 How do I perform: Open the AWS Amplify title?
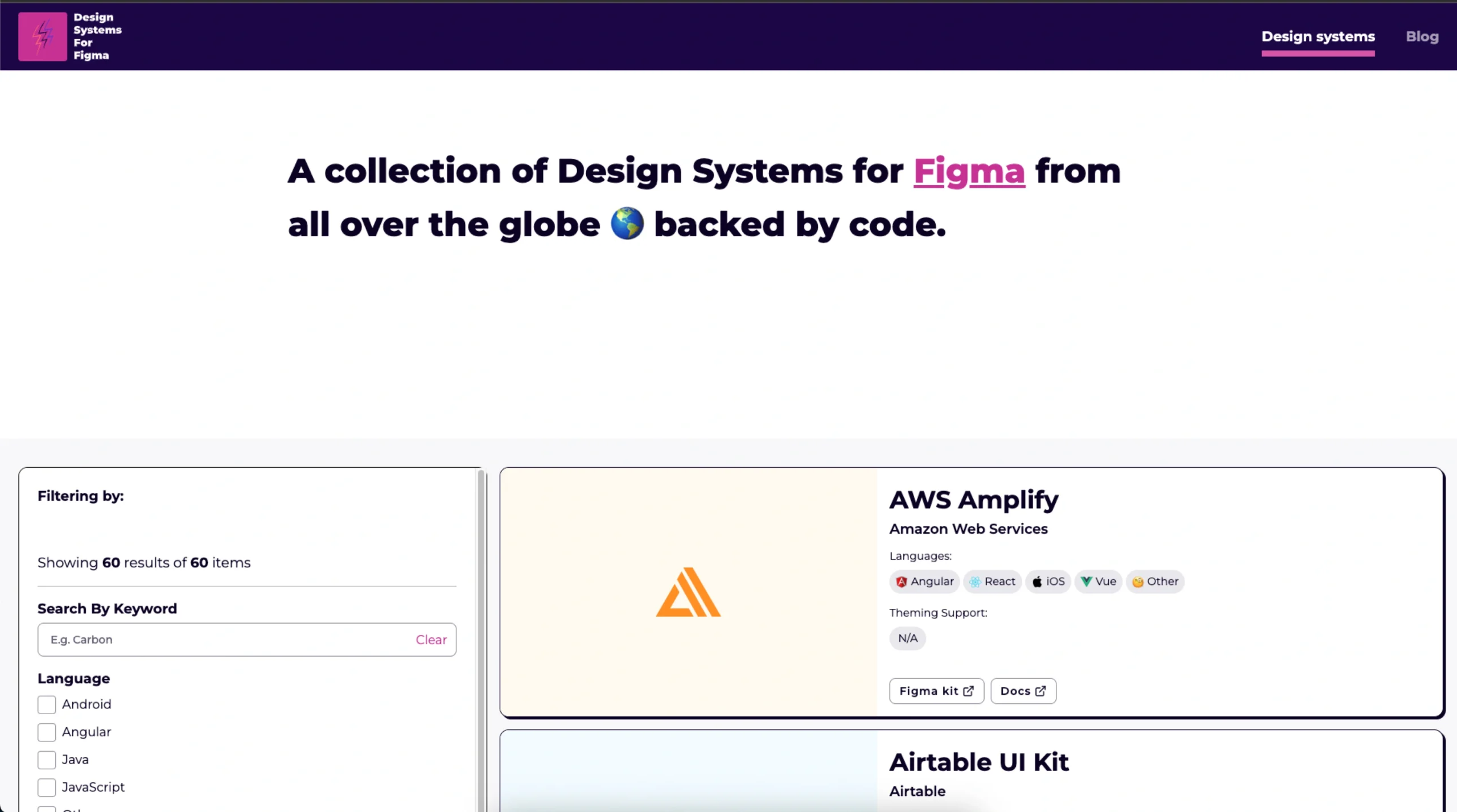point(974,500)
